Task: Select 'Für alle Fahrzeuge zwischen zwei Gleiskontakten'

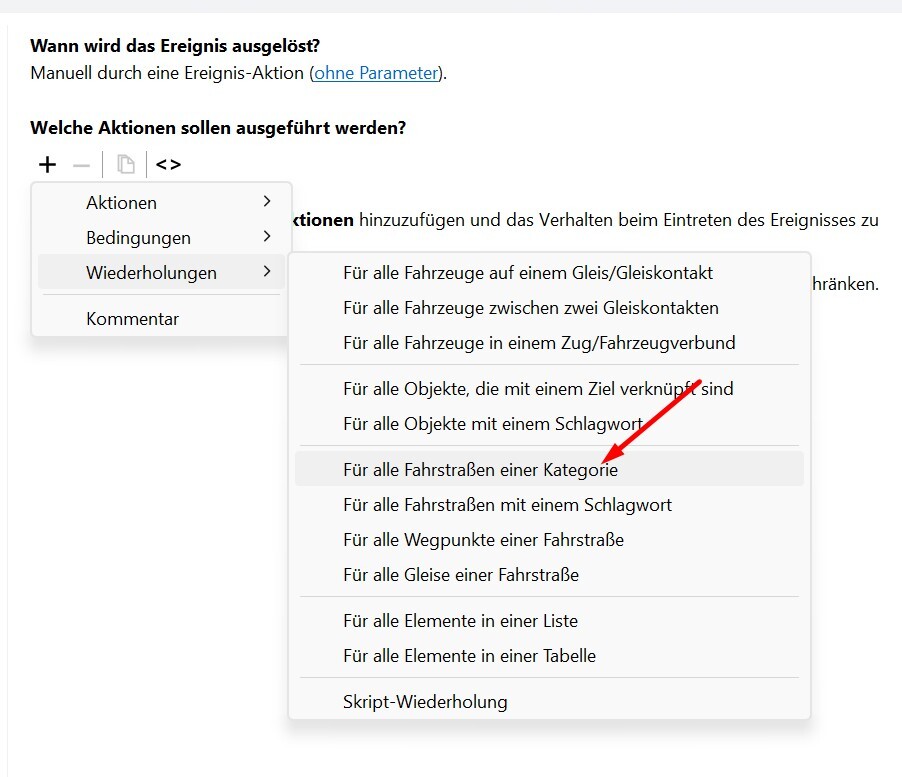Action: coord(530,307)
